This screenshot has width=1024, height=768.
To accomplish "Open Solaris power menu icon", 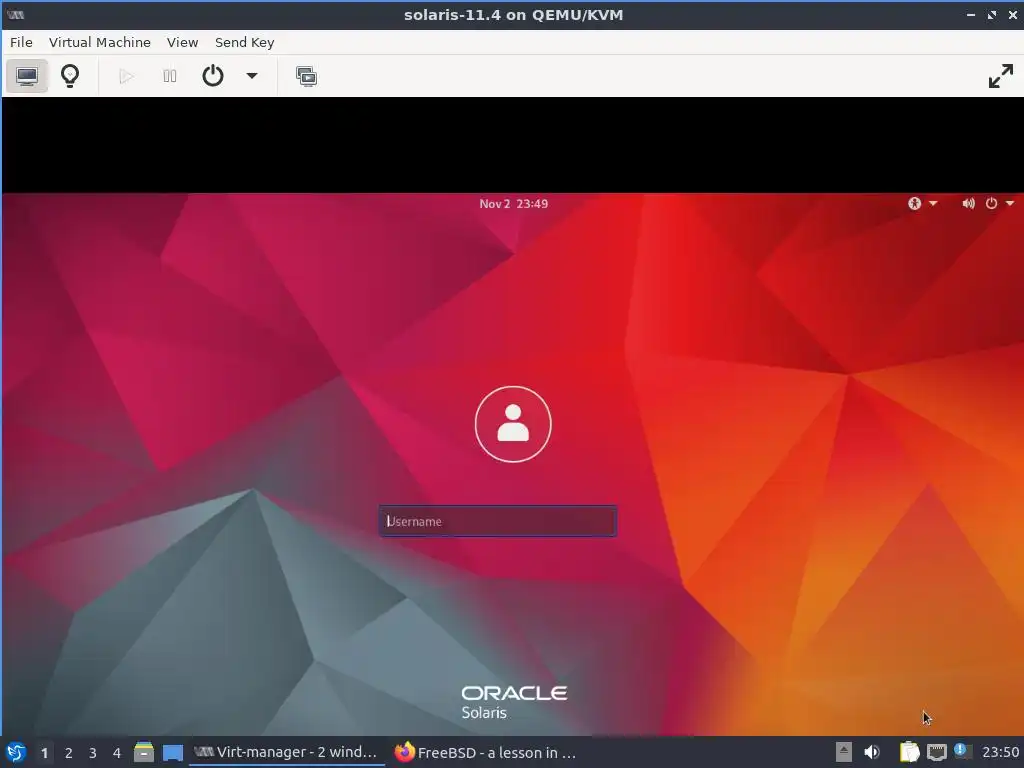I will point(991,204).
